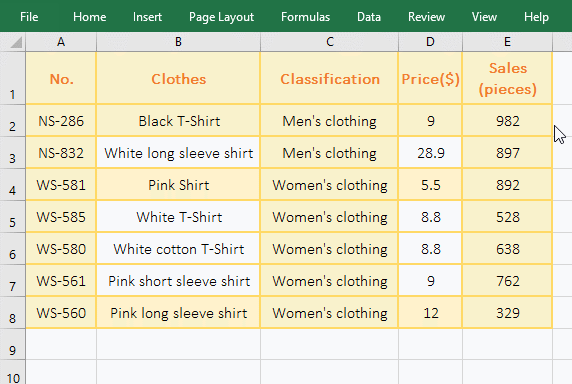Select cell with sales value 897
The height and width of the screenshot is (384, 572).
click(507, 153)
